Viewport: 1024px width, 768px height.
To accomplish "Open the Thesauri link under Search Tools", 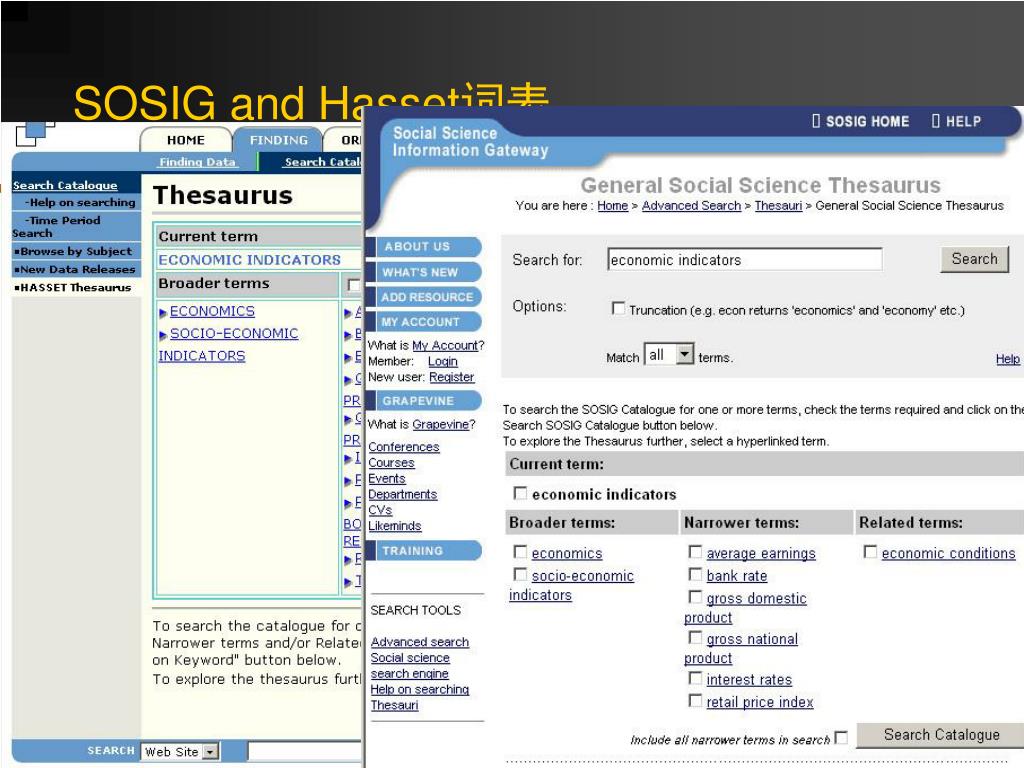I will (394, 705).
